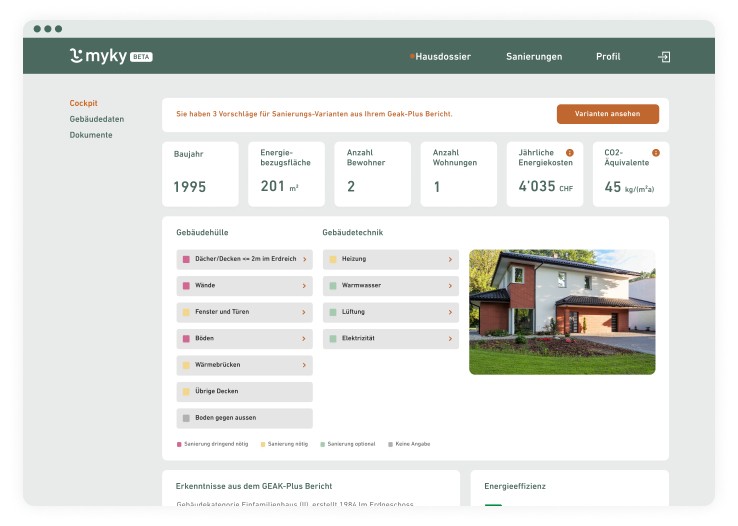
Task: Click green status square on Warmwasser row
Action: tap(333, 286)
